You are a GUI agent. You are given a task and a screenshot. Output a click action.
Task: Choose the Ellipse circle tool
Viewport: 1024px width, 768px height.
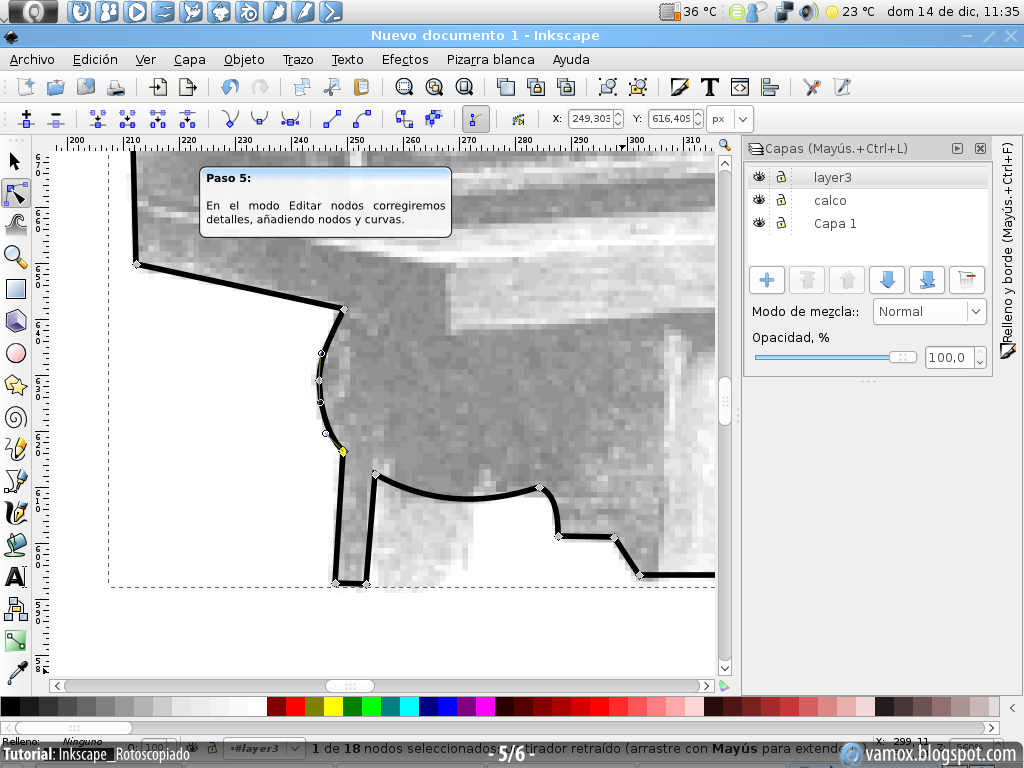(x=16, y=353)
